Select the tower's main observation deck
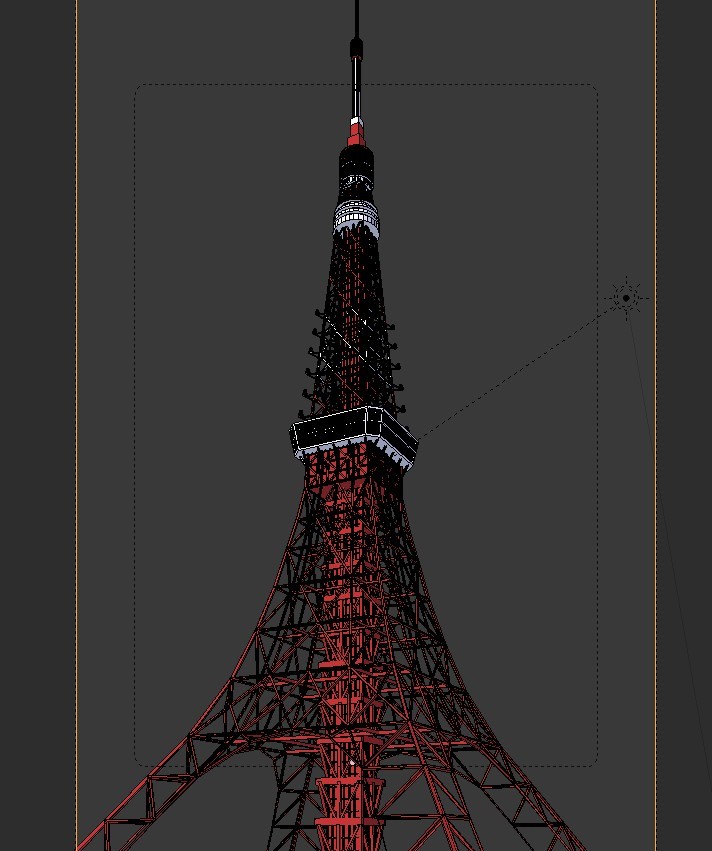This screenshot has height=851, width=712. point(354,437)
